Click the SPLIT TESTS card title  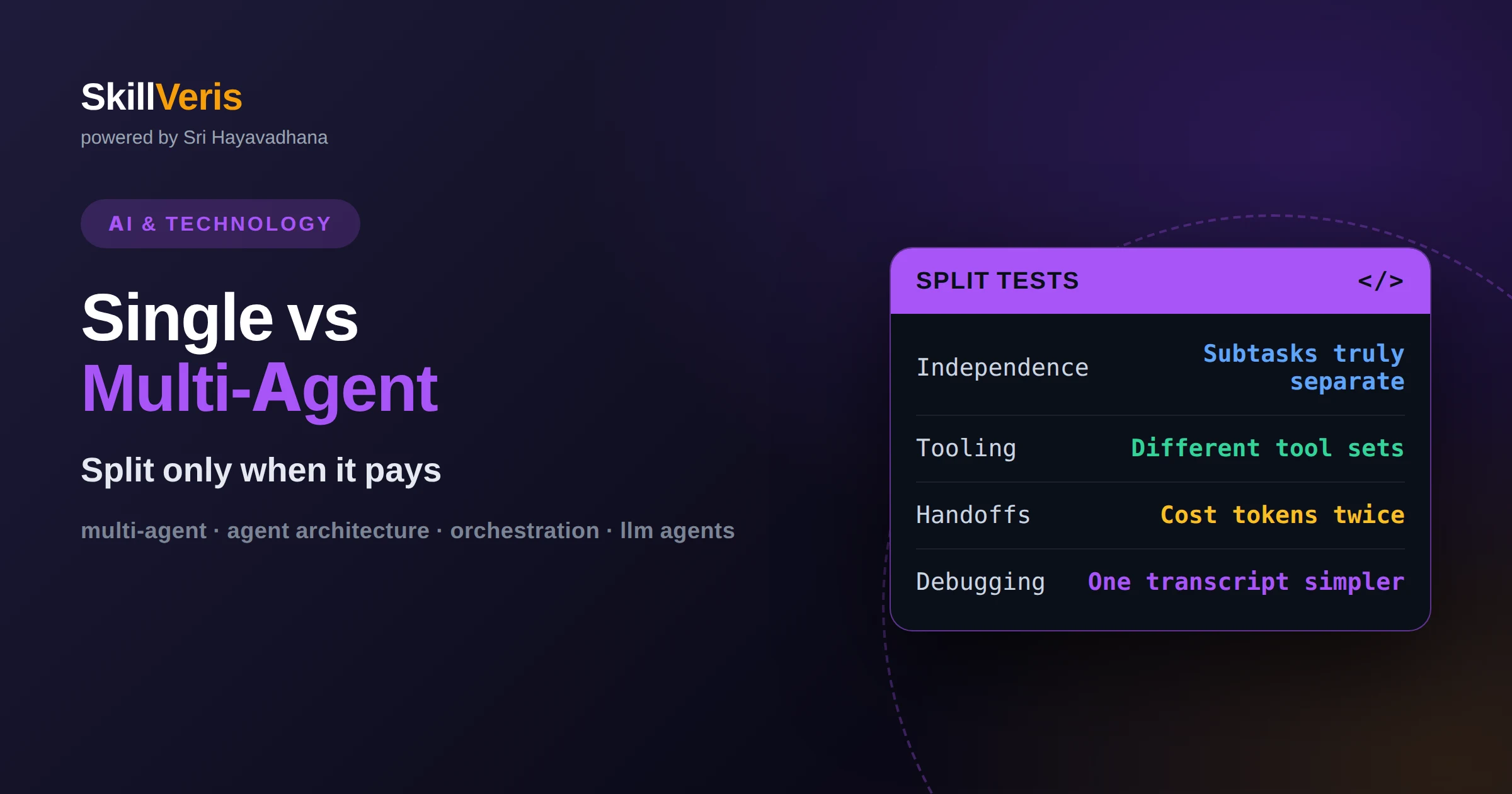[997, 280]
